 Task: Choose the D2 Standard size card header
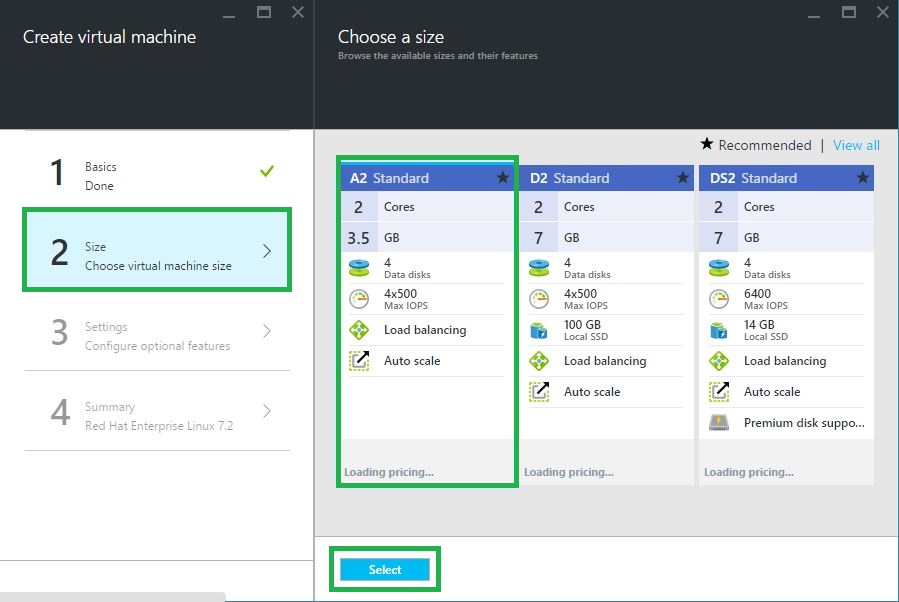[x=608, y=178]
